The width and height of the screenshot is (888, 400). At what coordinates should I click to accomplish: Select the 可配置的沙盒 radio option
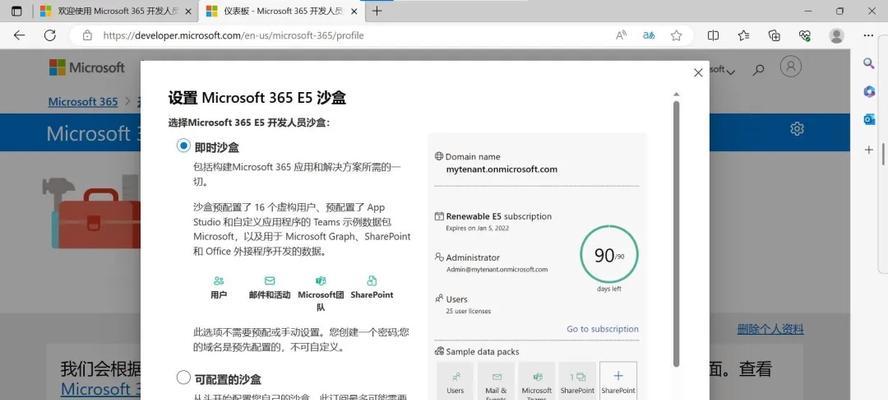[183, 378]
